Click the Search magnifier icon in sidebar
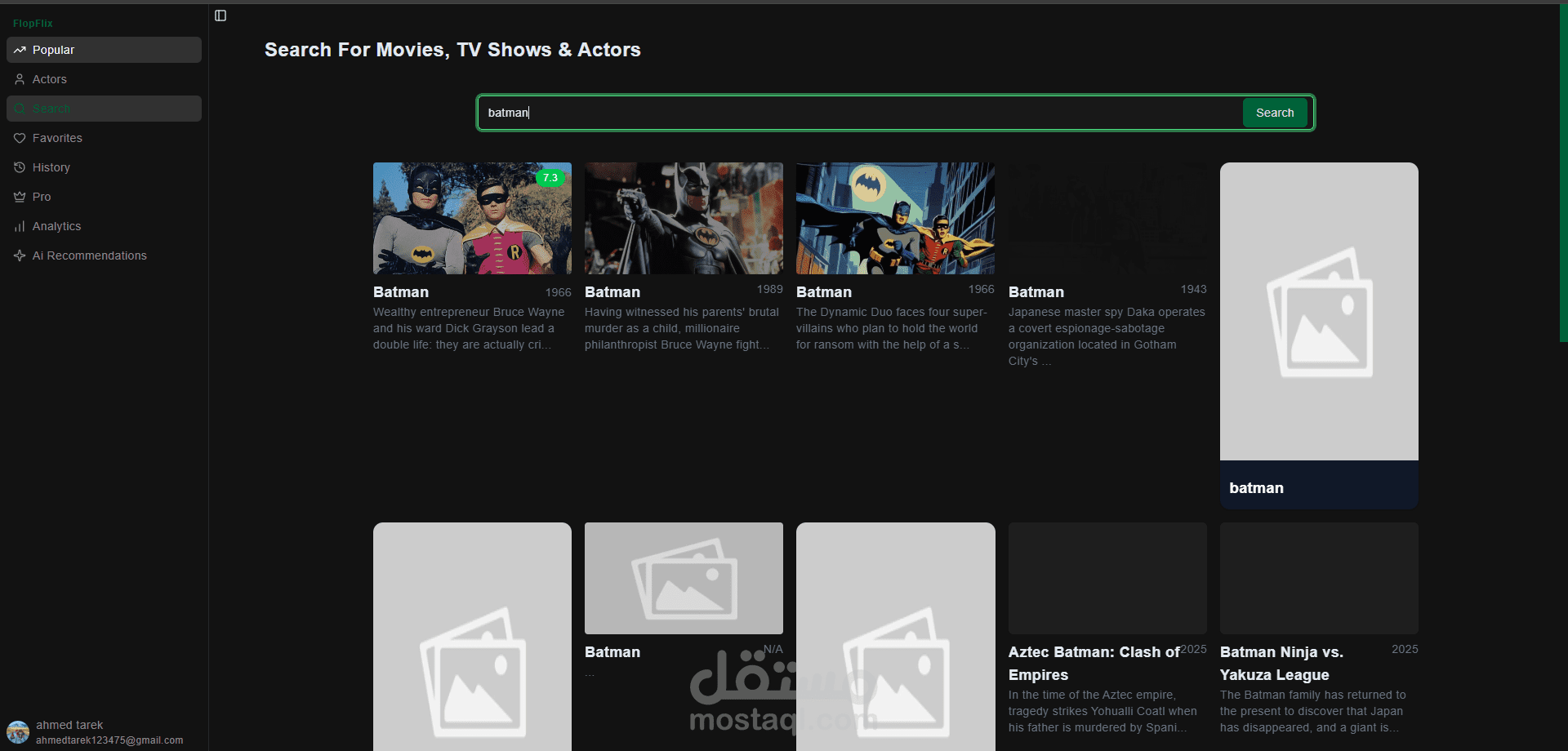Image resolution: width=1568 pixels, height=751 pixels. pyautogui.click(x=20, y=109)
